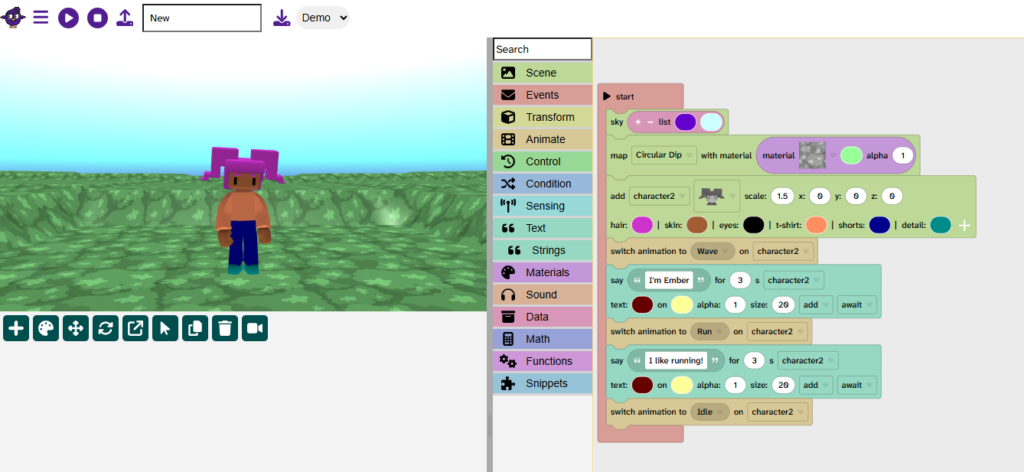Click the character in the 3D scene
Screen dimensions: 1024x472
click(x=243, y=212)
